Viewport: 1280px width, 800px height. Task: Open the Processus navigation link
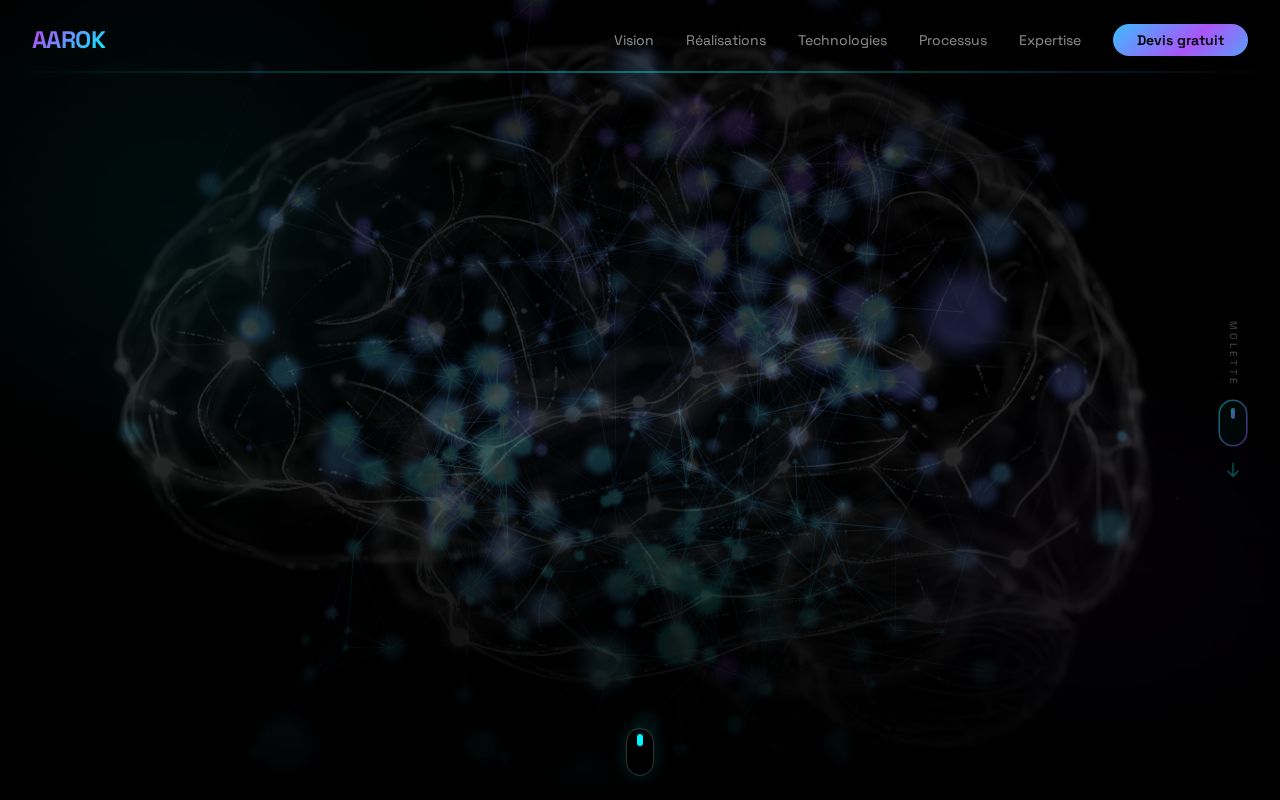pyautogui.click(x=953, y=40)
